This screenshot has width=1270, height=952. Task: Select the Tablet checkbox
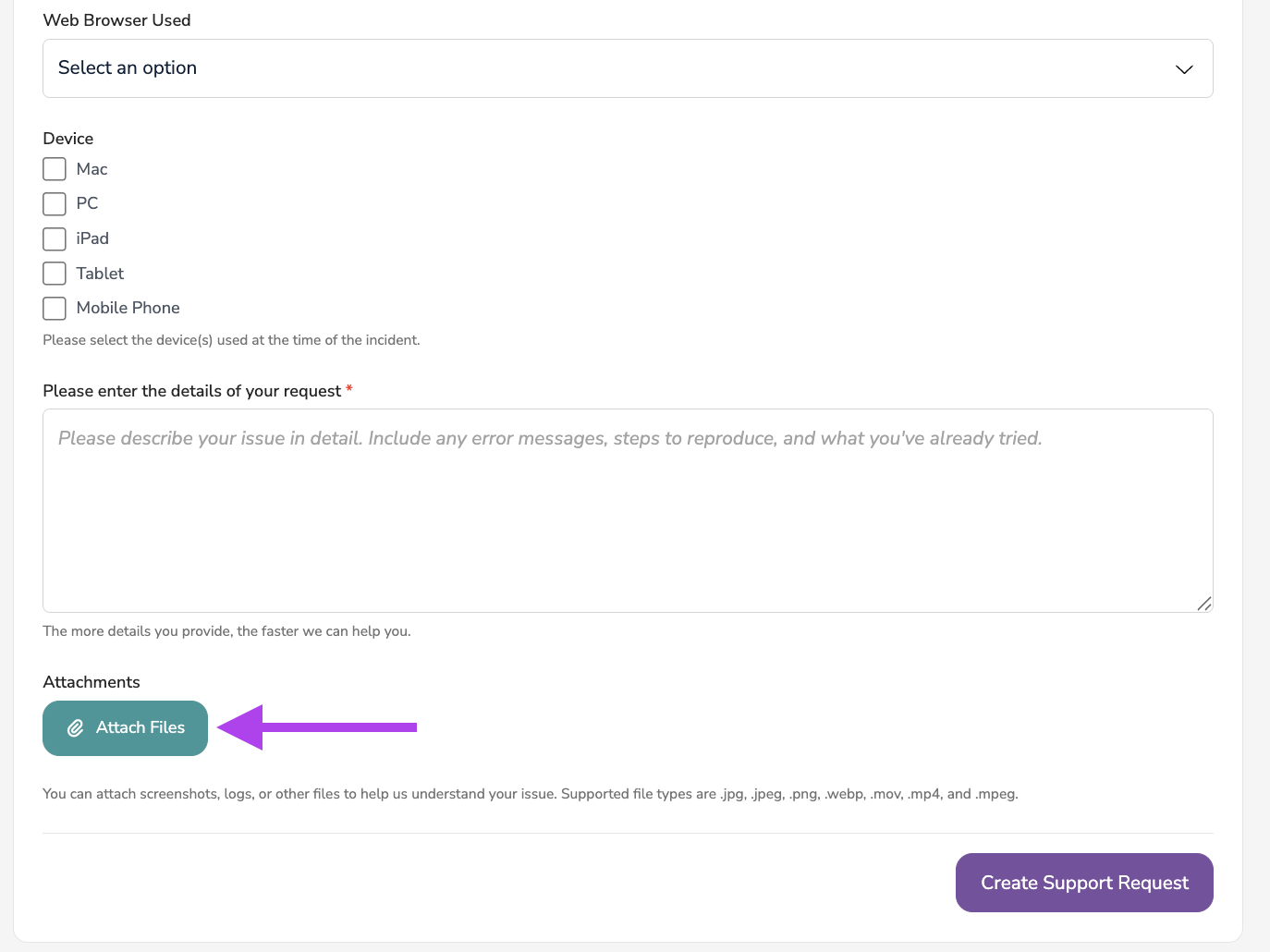55,274
